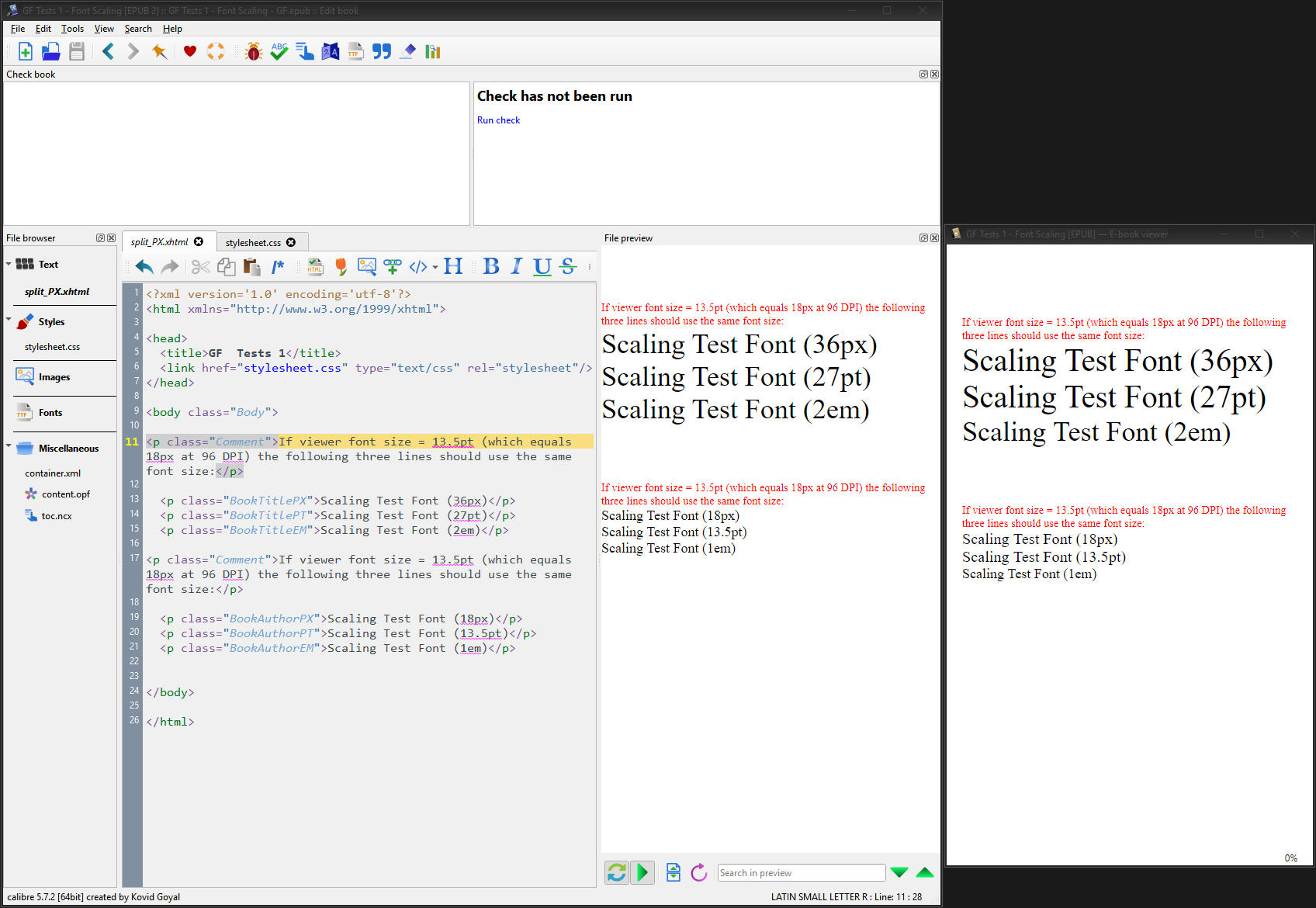Click the red bug Check Book icon
The height and width of the screenshot is (908, 1316).
click(253, 52)
